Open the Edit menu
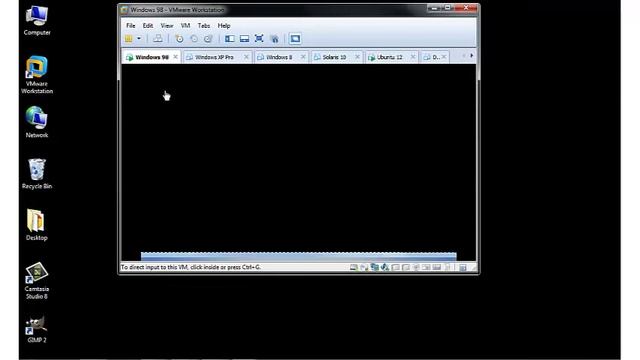This screenshot has height=360, width=640. click(x=148, y=26)
